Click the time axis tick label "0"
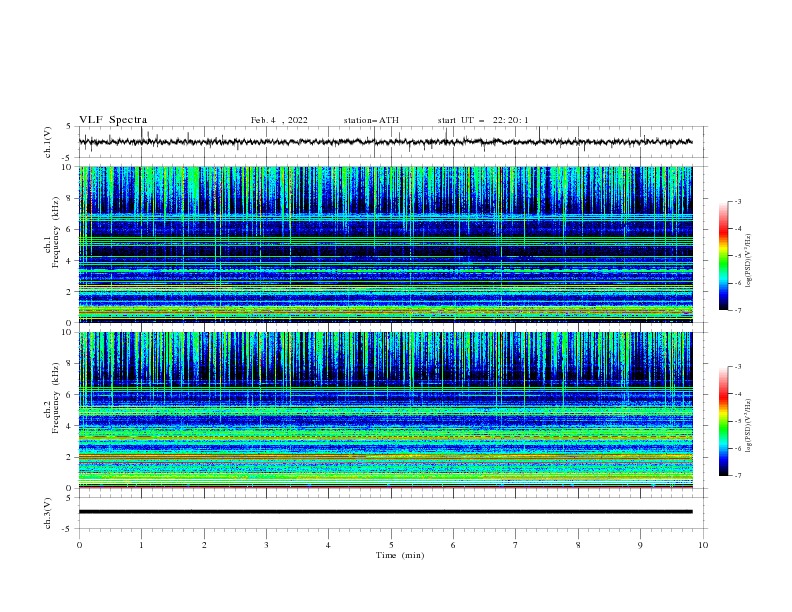 pos(79,545)
